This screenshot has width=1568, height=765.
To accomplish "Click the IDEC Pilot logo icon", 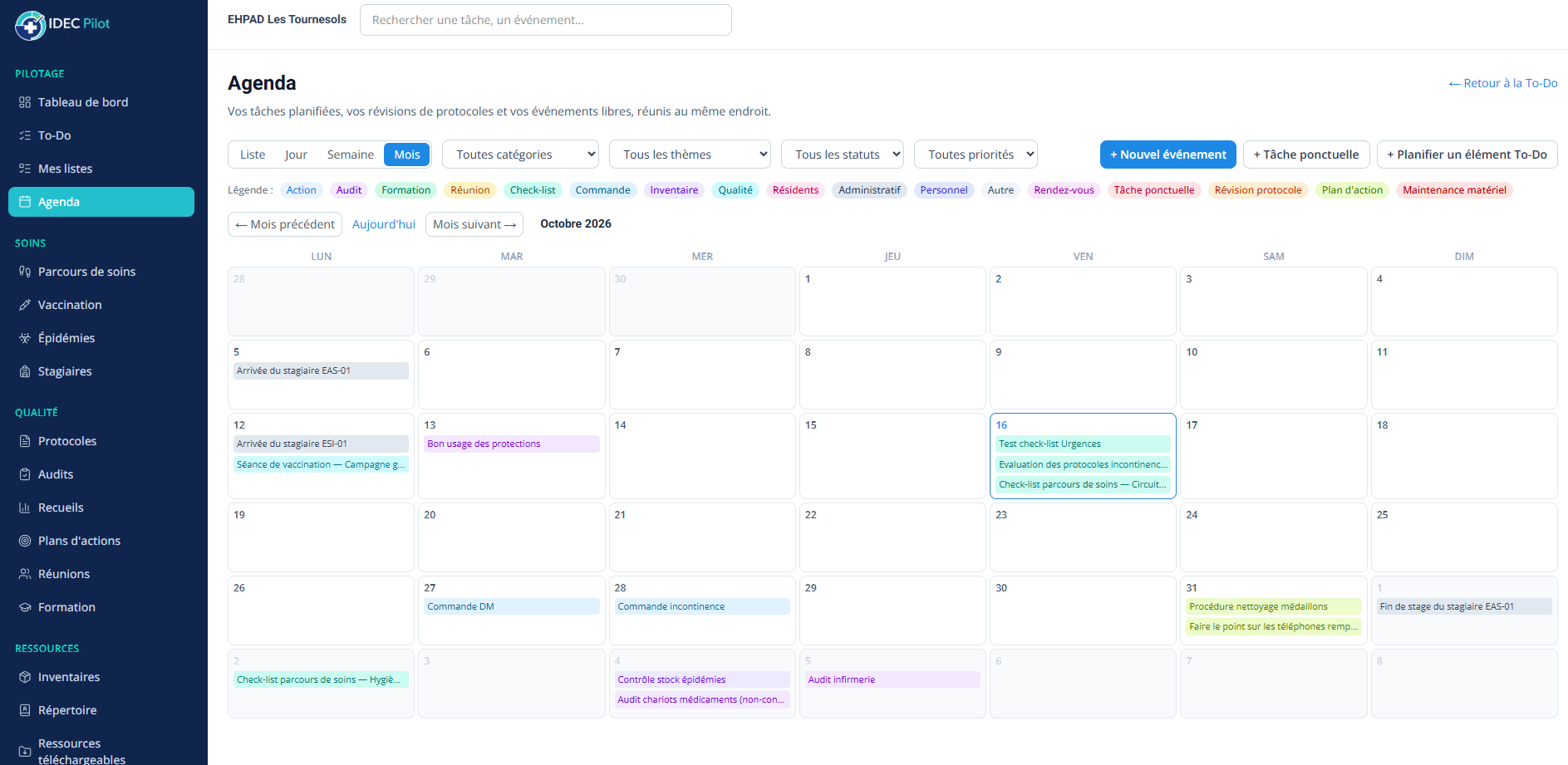I will (x=30, y=25).
